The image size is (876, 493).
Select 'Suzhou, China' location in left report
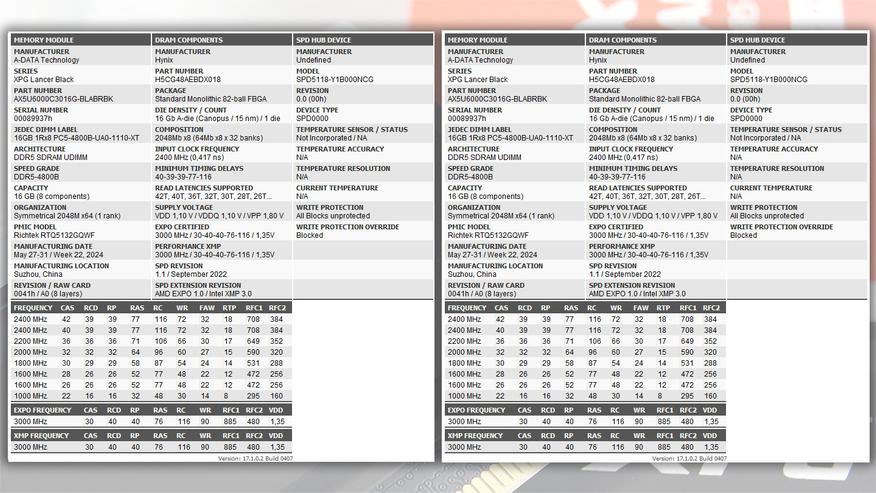click(38, 274)
